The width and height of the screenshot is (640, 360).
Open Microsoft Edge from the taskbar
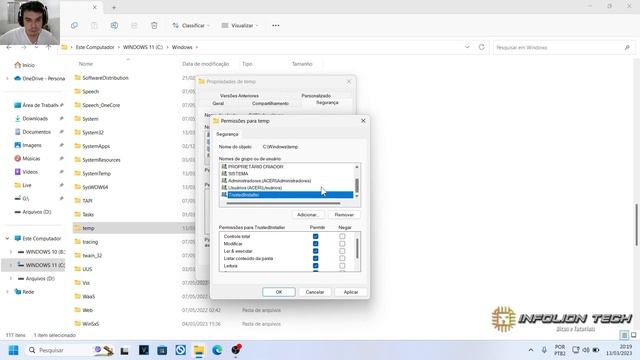tap(217, 350)
